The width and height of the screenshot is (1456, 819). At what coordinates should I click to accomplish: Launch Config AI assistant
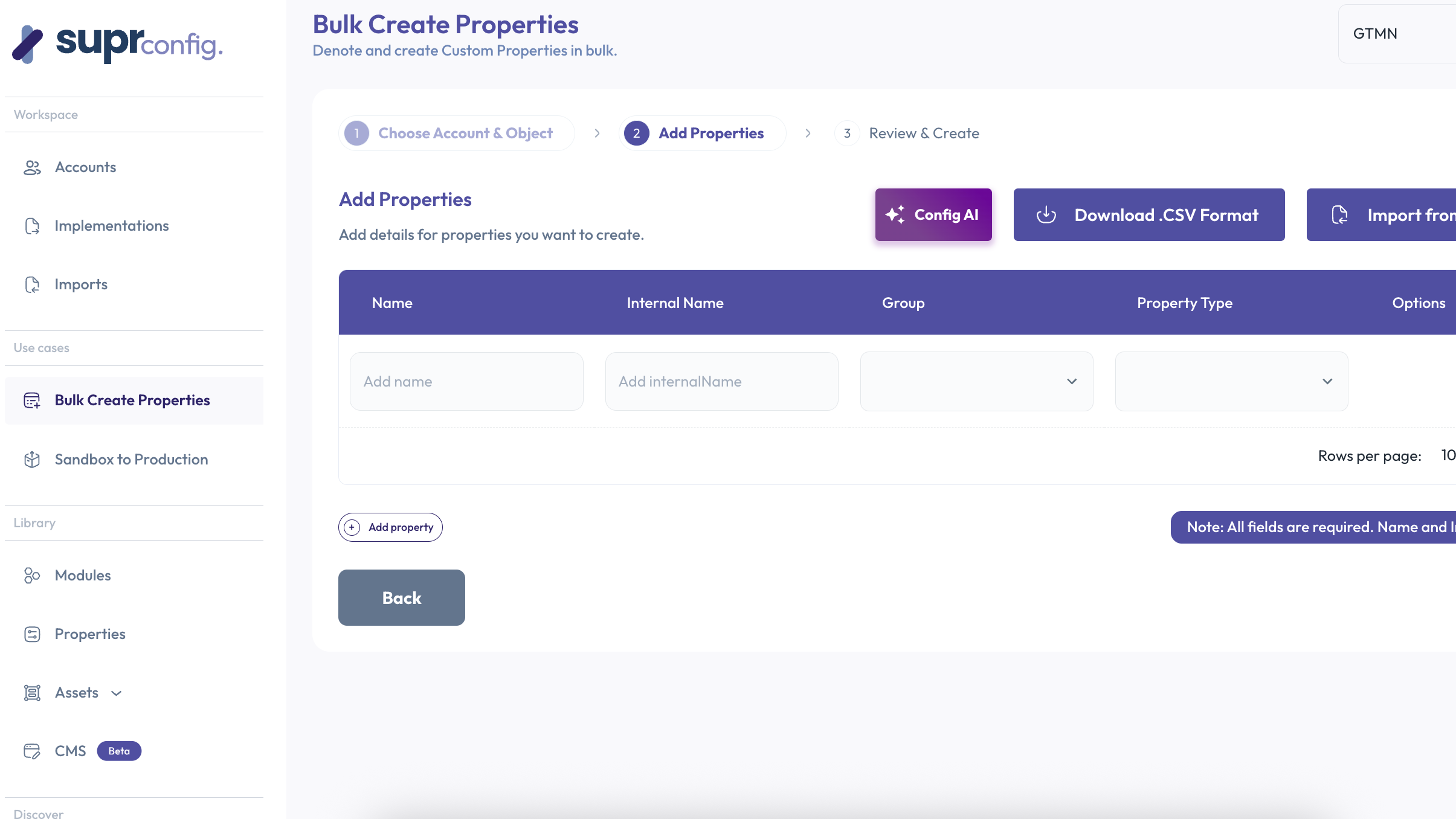(x=932, y=214)
